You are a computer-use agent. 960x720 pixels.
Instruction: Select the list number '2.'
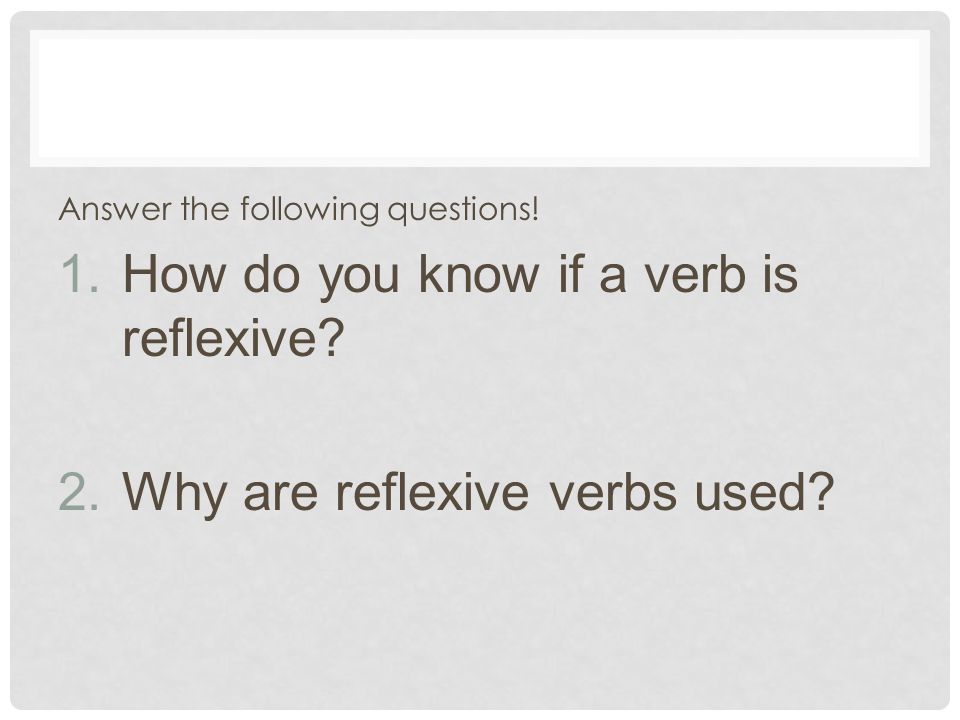(78, 491)
